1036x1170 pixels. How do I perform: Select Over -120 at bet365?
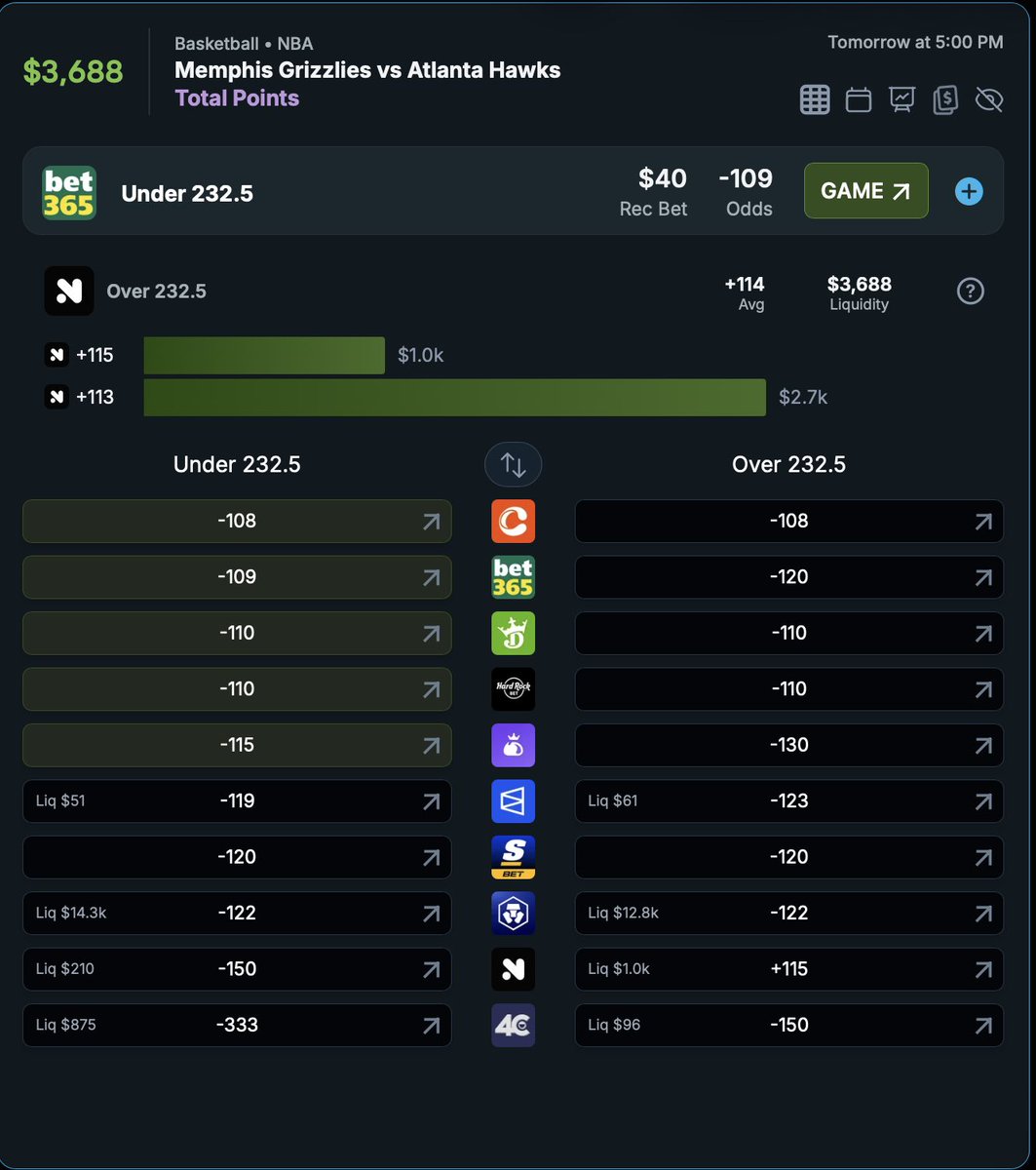pos(789,577)
